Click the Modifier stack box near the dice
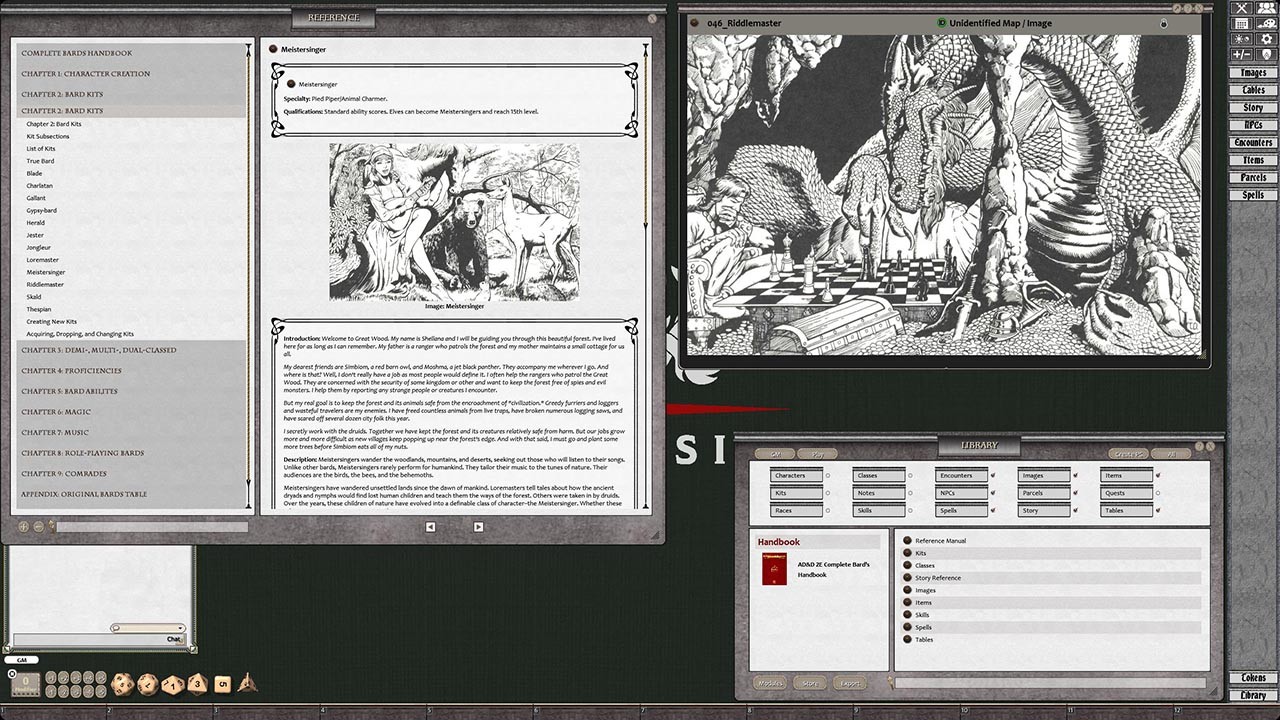 pyautogui.click(x=25, y=684)
